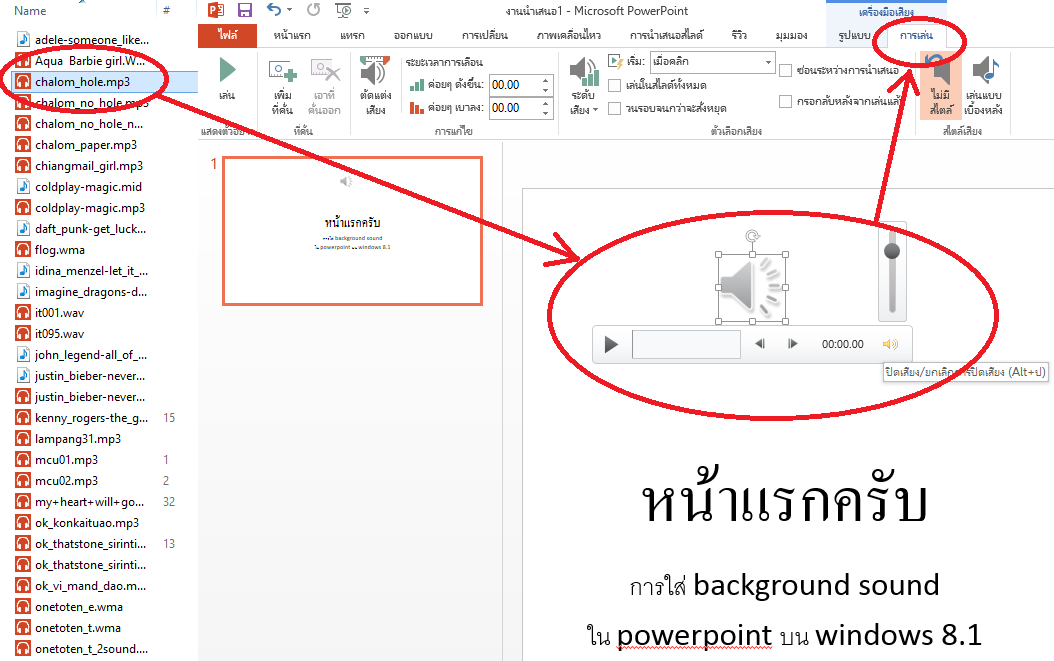Open the Customize Quick Access Toolbar dropdown
Image resolution: width=1054 pixels, height=661 pixels.
pyautogui.click(x=366, y=11)
